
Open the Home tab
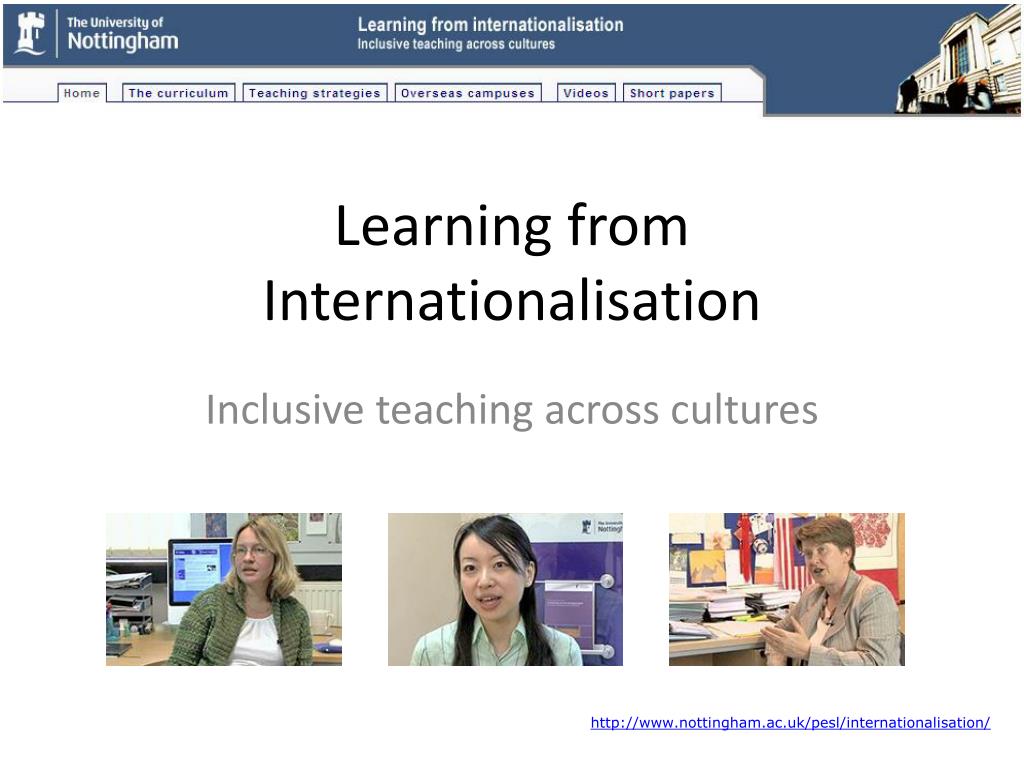pyautogui.click(x=82, y=93)
